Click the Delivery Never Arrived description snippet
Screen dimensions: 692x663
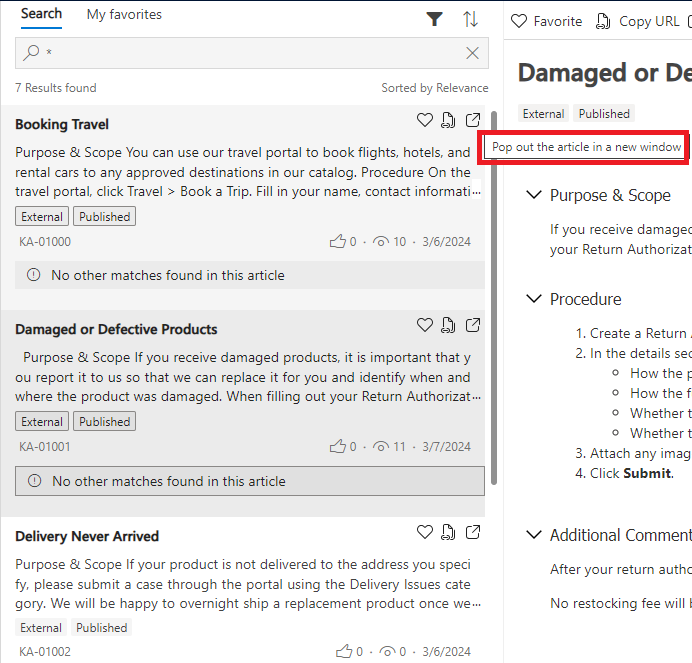[x=247, y=584]
